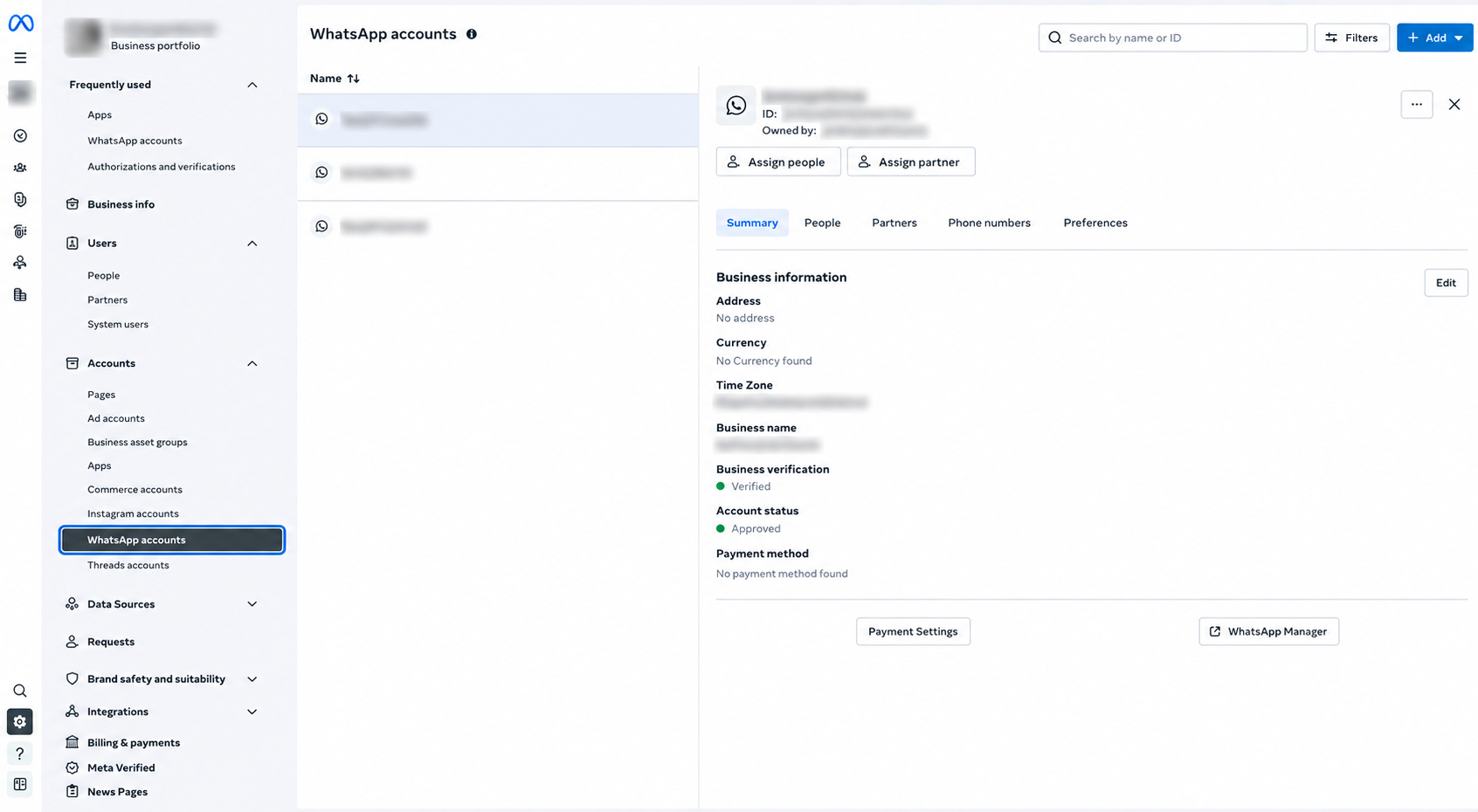Open People under Users

coord(104,276)
